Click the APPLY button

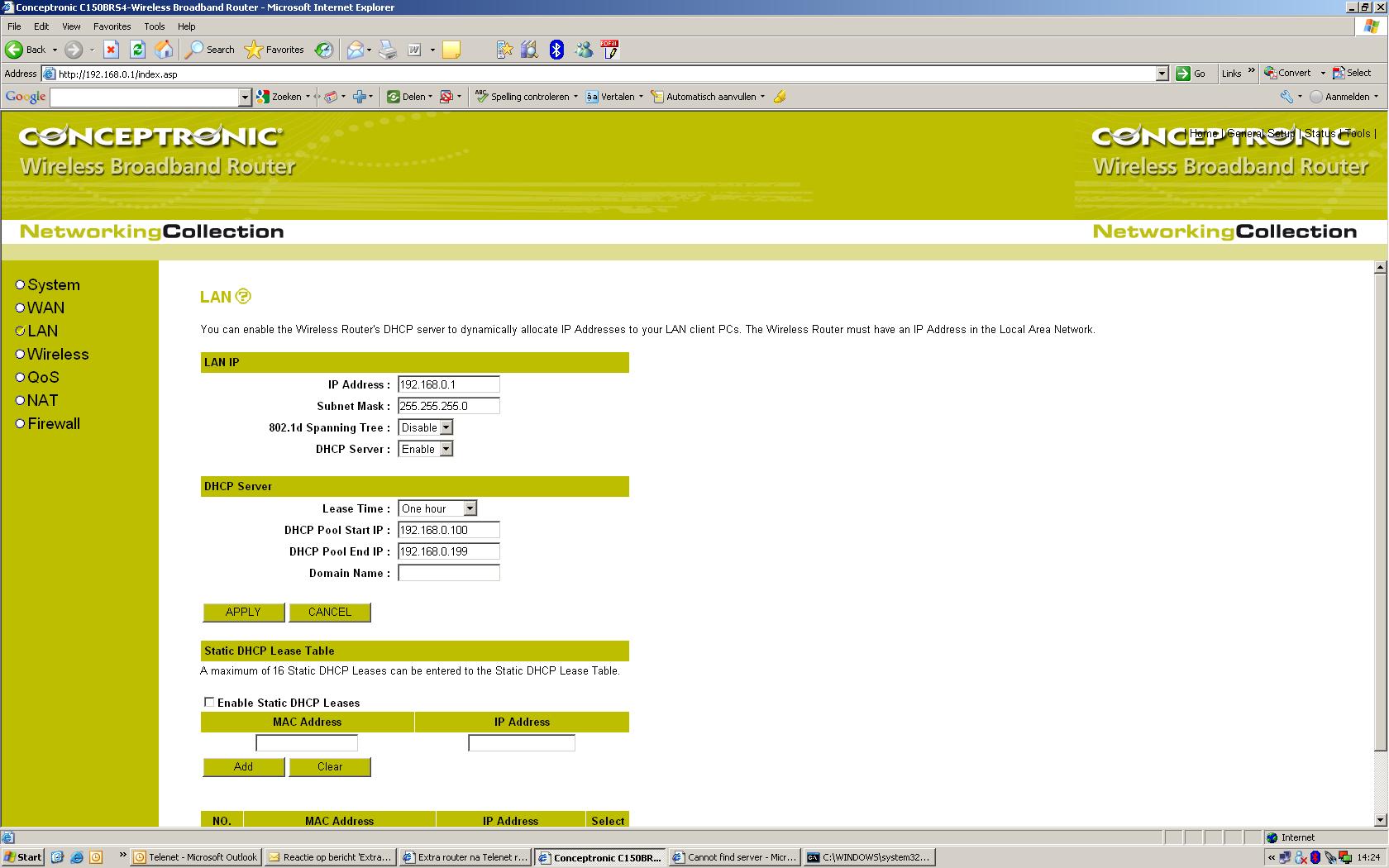tap(244, 612)
